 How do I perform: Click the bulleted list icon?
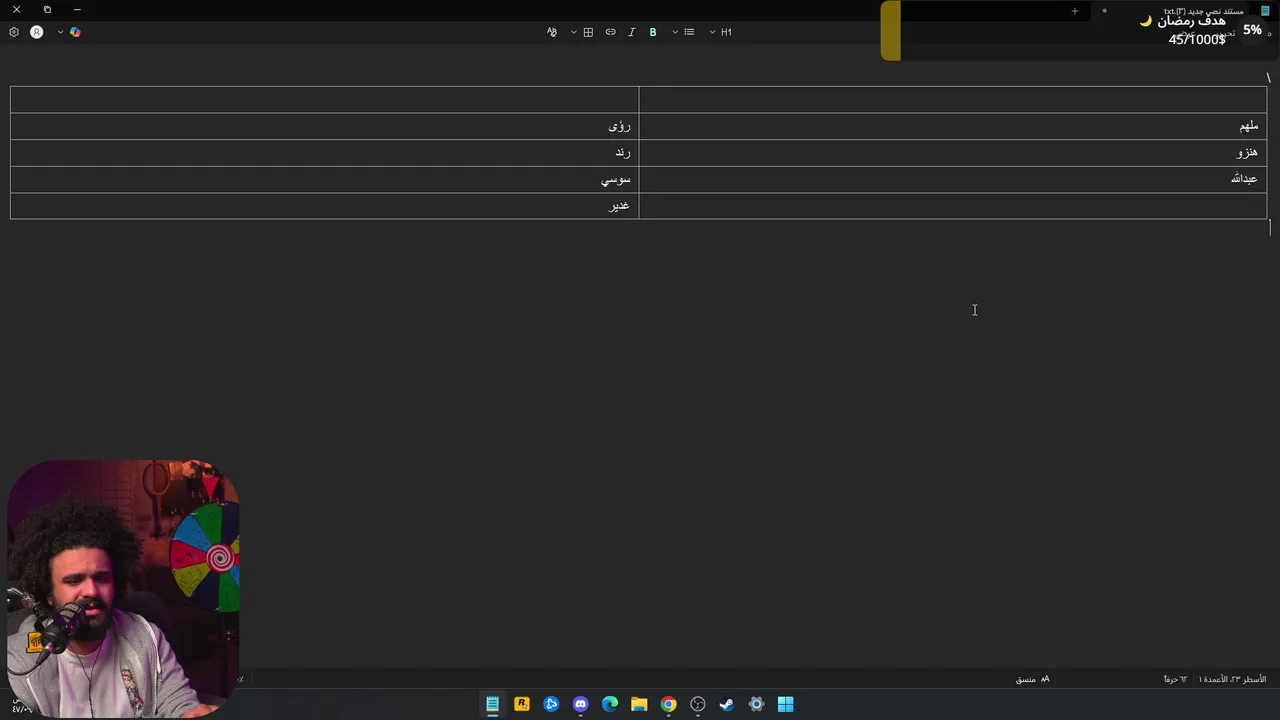(x=689, y=32)
